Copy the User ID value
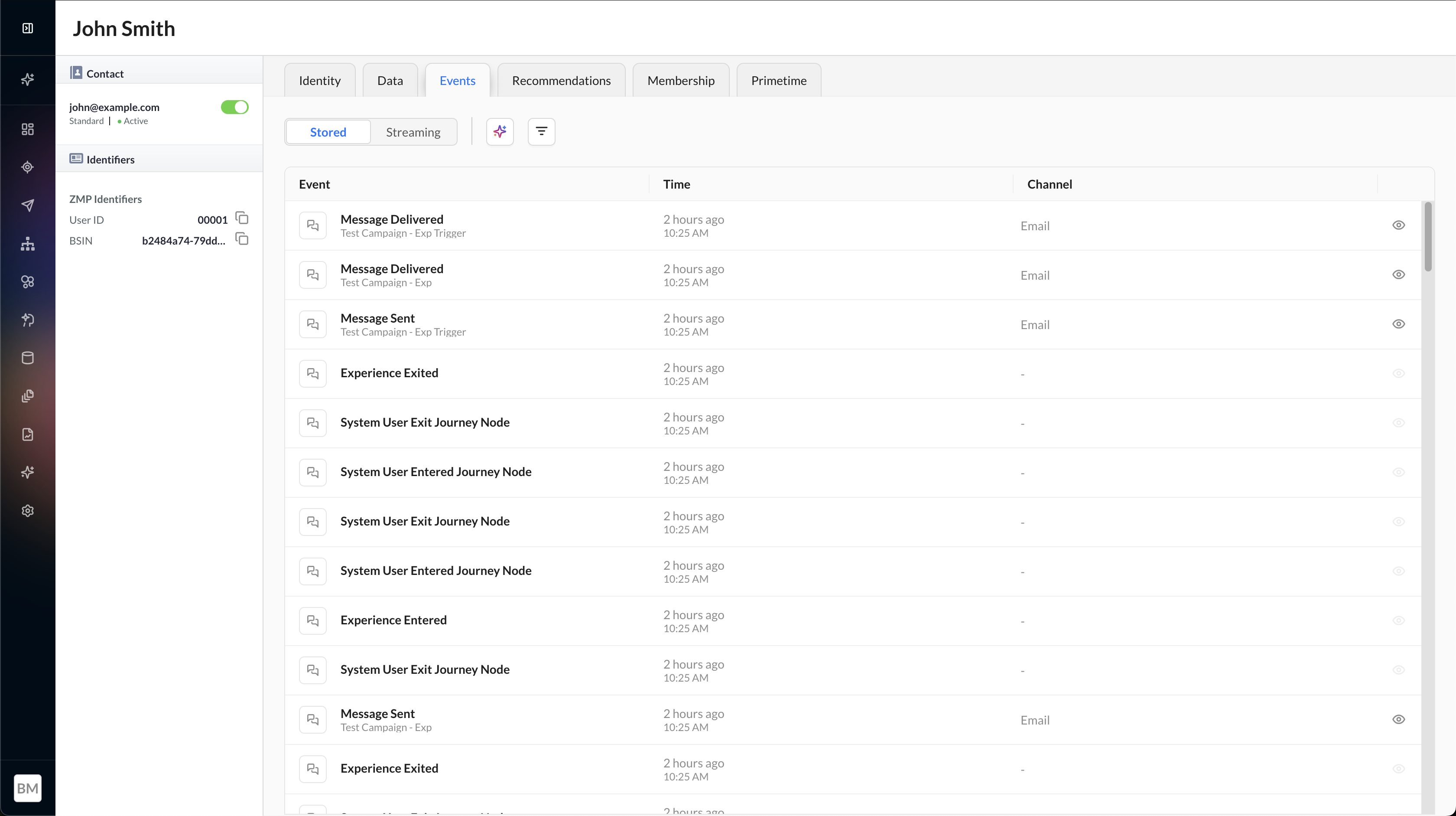This screenshot has width=1456, height=816. point(242,218)
